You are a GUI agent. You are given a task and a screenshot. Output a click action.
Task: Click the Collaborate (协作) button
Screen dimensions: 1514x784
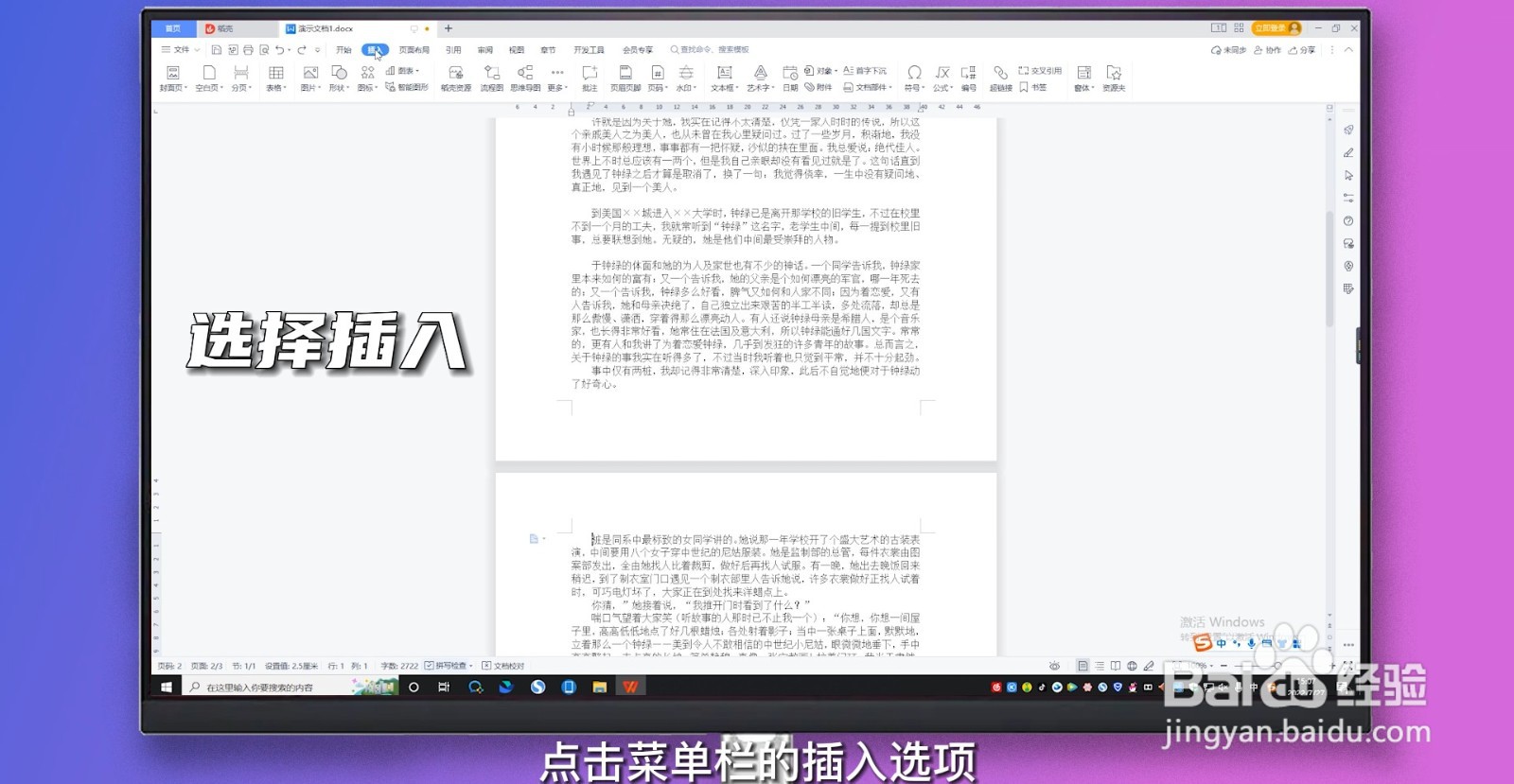(1267, 50)
